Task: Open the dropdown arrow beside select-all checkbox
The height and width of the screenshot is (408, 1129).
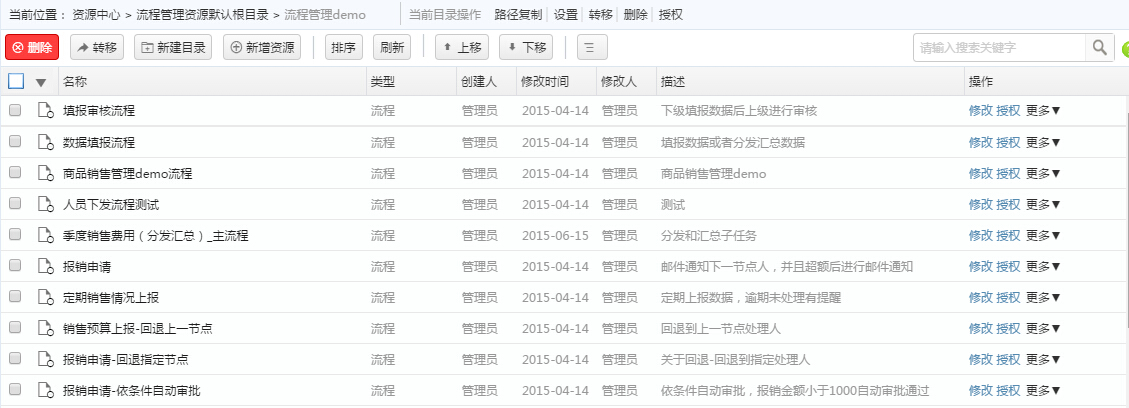Action: (x=41, y=82)
